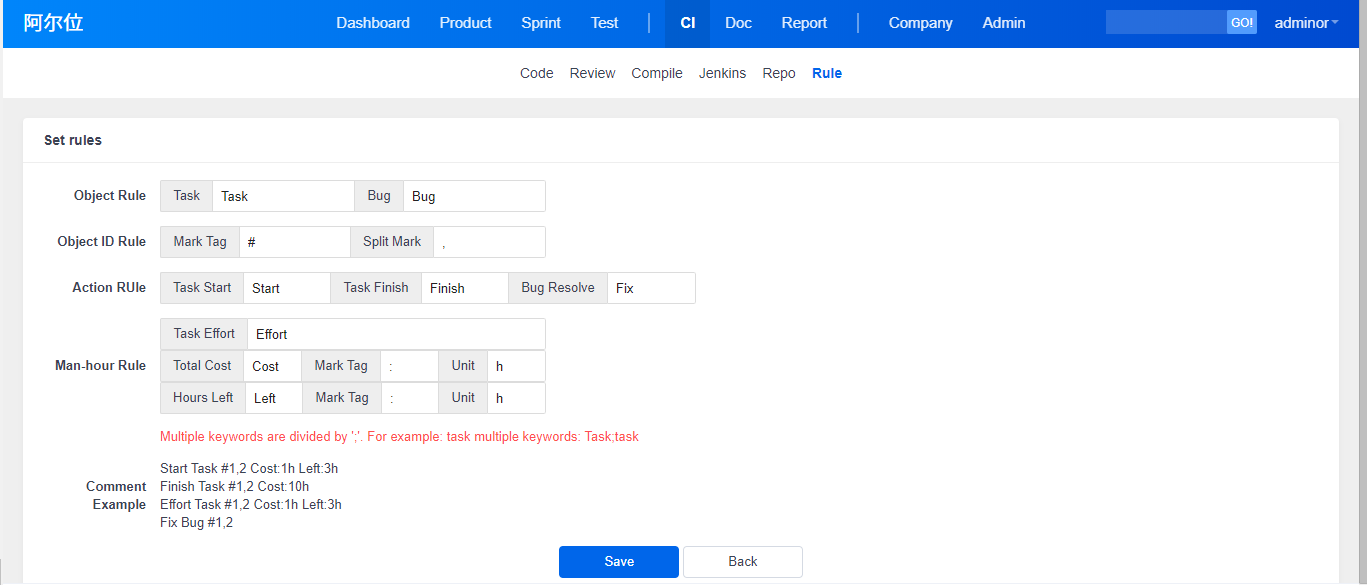Click the 'Object Rule' label
Image resolution: width=1367 pixels, height=585 pixels.
pyautogui.click(x=110, y=196)
